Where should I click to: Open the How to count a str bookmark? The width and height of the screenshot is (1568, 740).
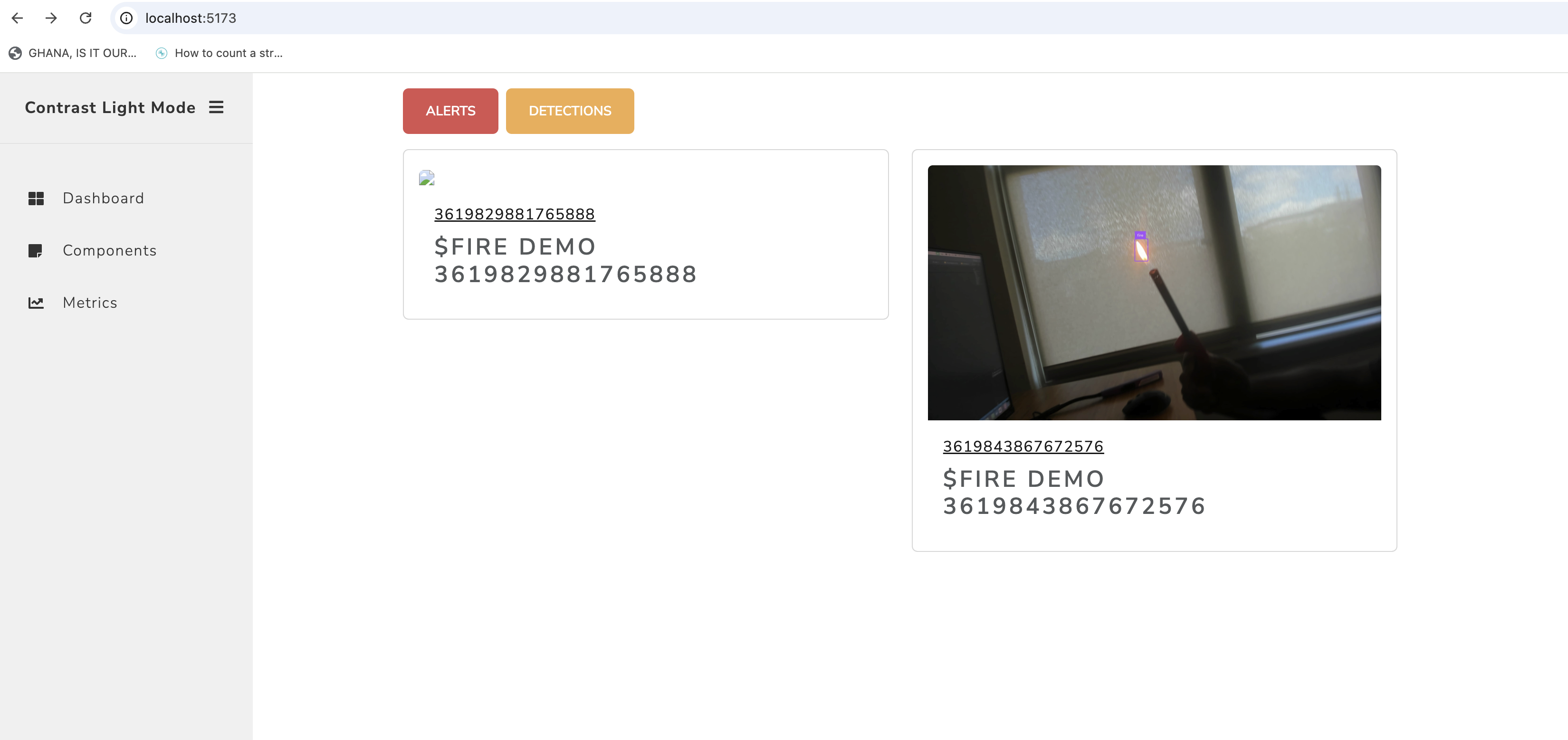(x=219, y=53)
